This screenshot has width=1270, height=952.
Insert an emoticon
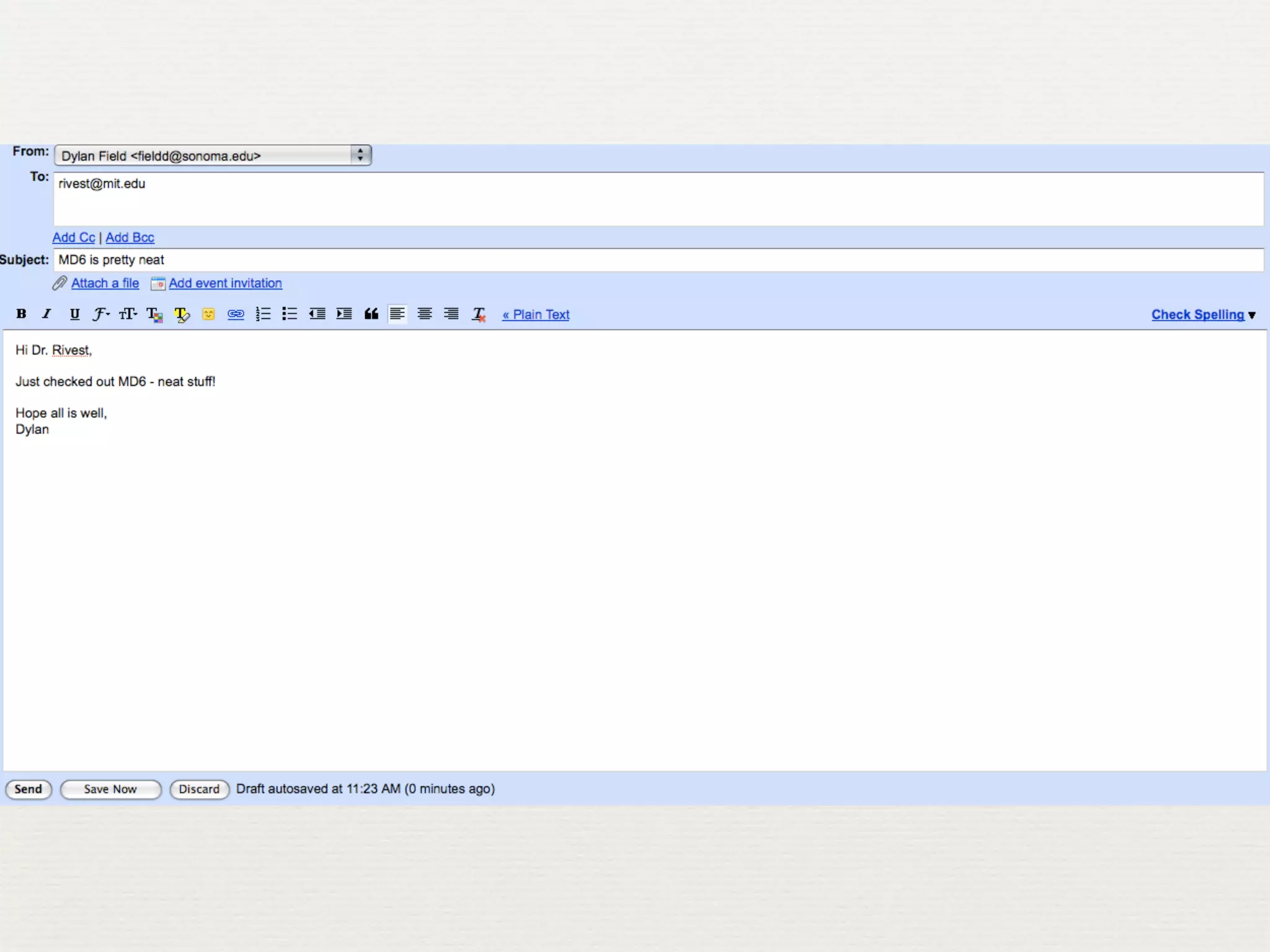click(208, 314)
